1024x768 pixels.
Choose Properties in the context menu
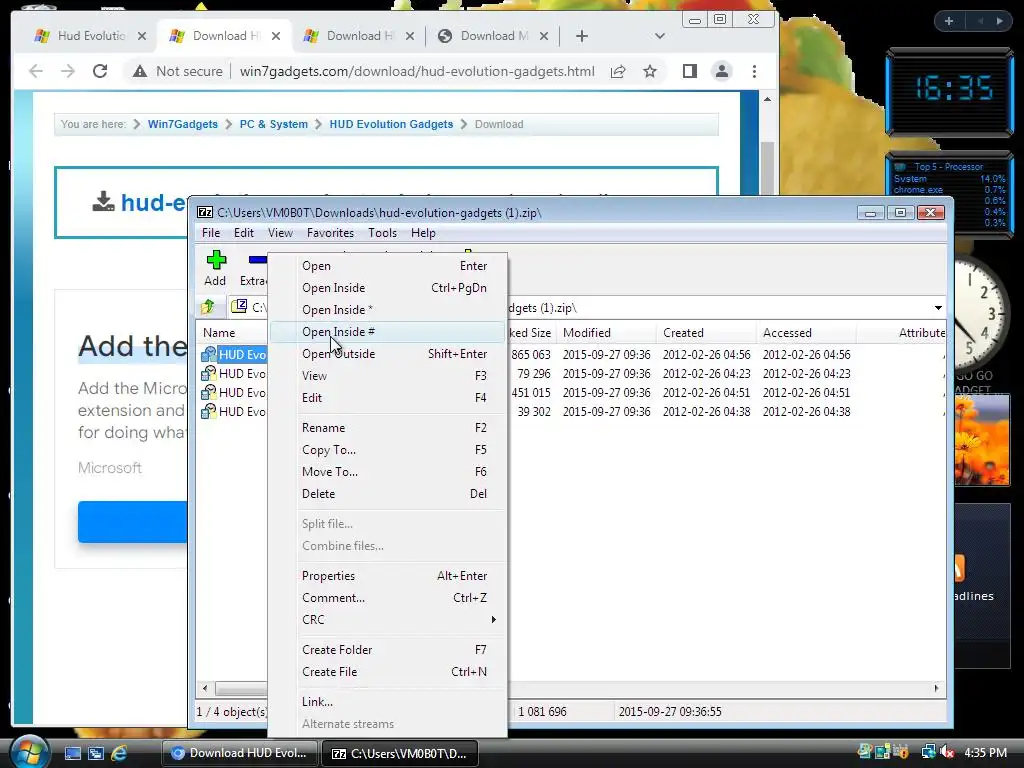pyautogui.click(x=388, y=575)
